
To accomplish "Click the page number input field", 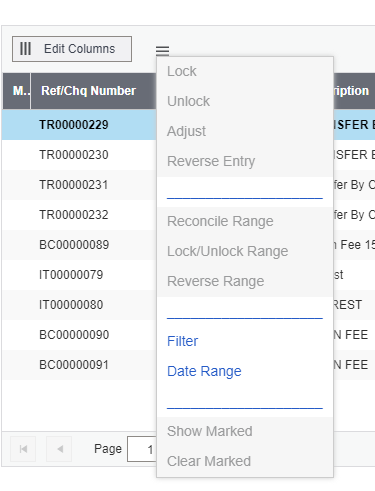I will point(142,449).
